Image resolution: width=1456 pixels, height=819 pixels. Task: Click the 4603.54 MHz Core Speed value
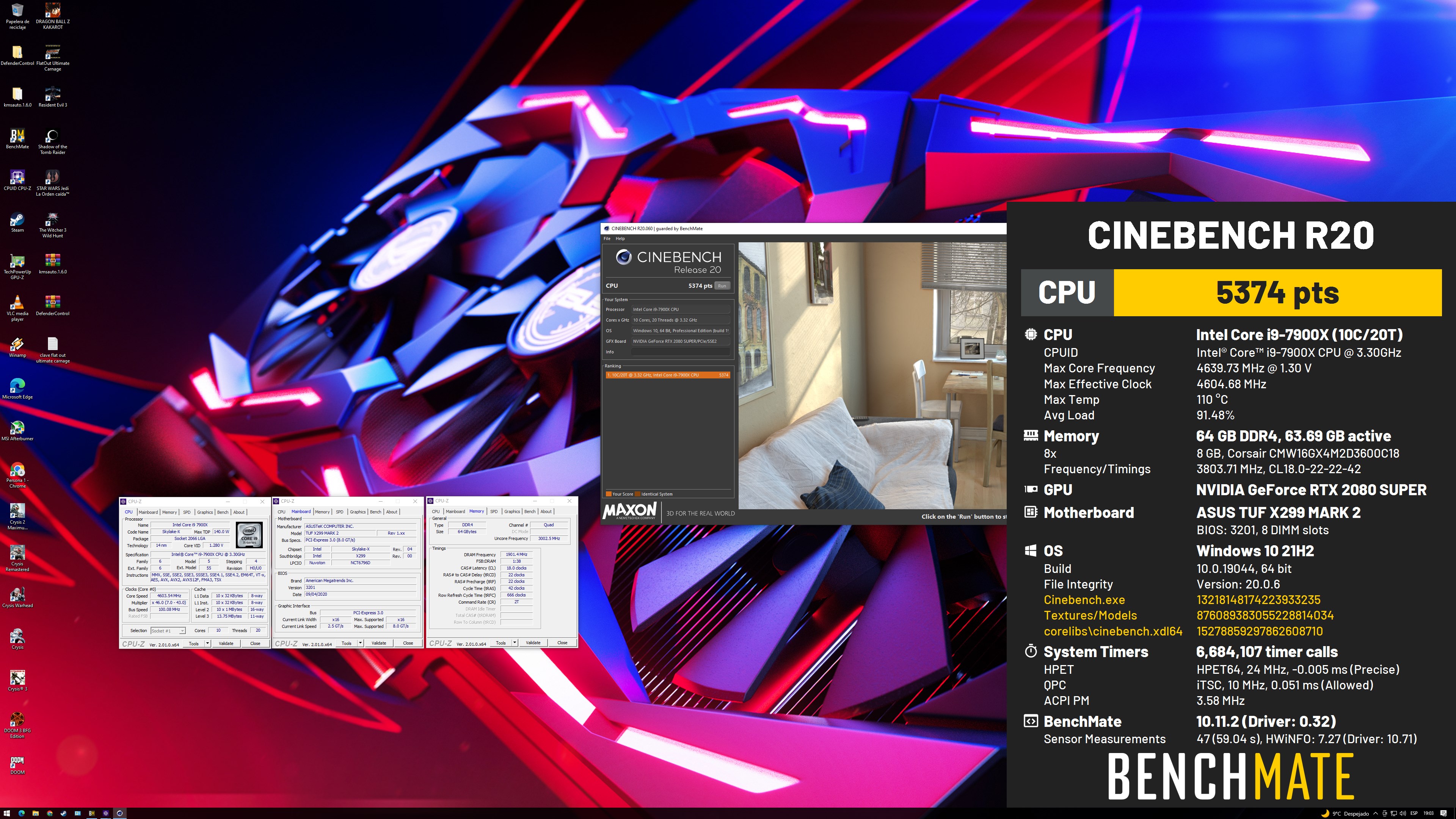click(169, 596)
